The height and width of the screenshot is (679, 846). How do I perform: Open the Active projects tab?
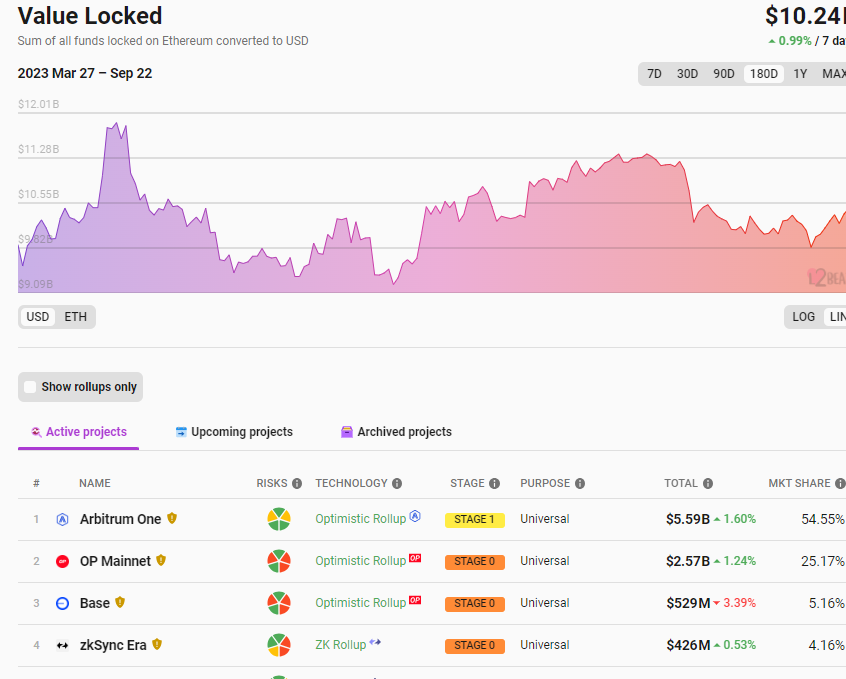(x=79, y=432)
